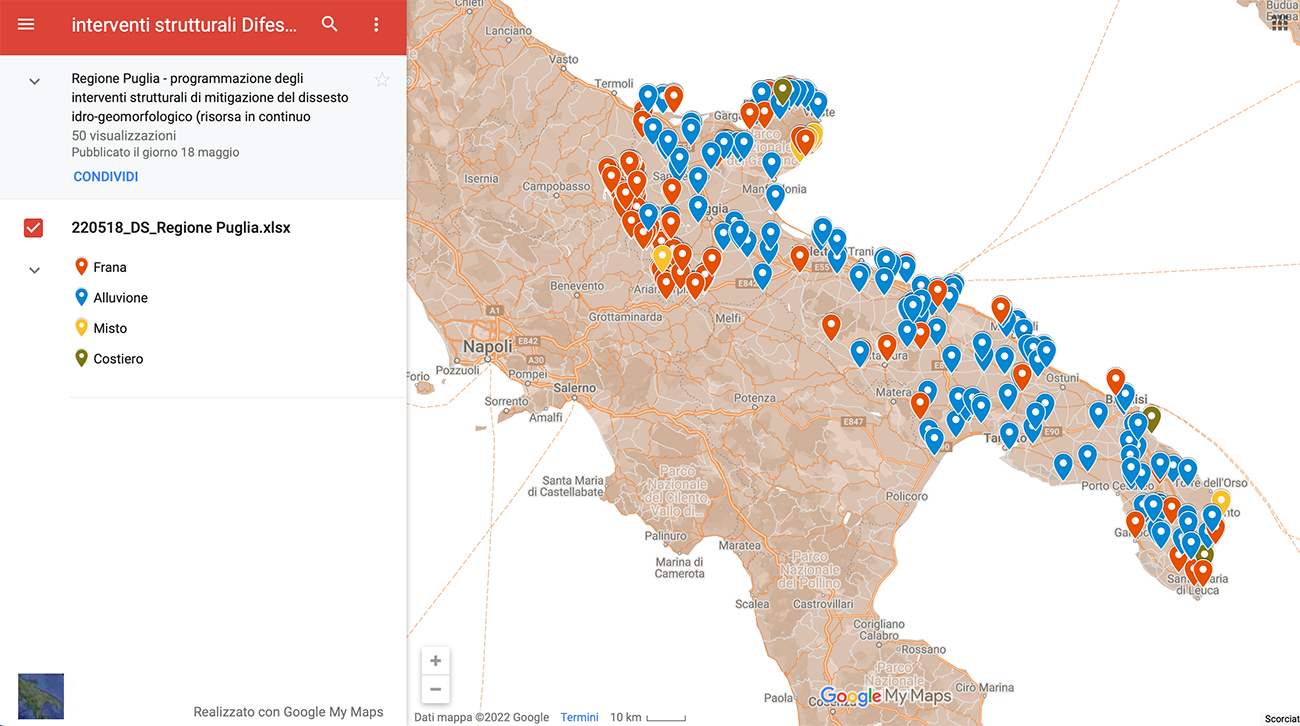The width and height of the screenshot is (1300, 726).
Task: Switch to satellite view thumbnail
Action: pyautogui.click(x=41, y=696)
